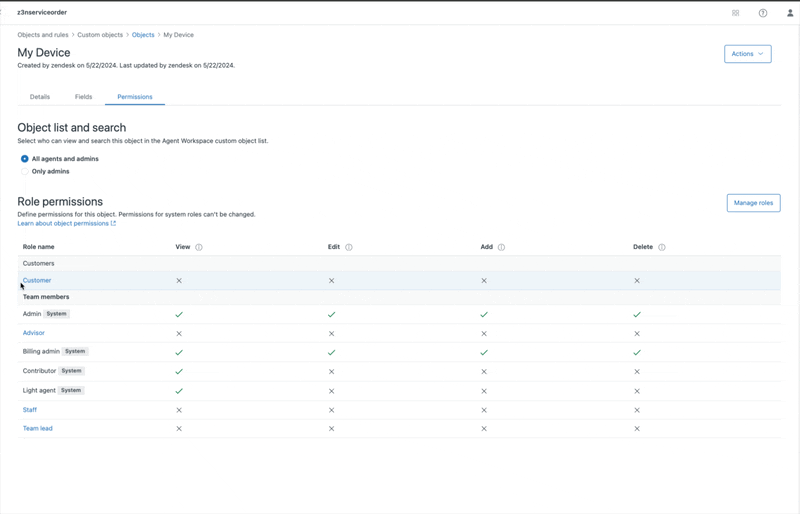
Task: Click Admin row View checkmark
Action: 179,314
